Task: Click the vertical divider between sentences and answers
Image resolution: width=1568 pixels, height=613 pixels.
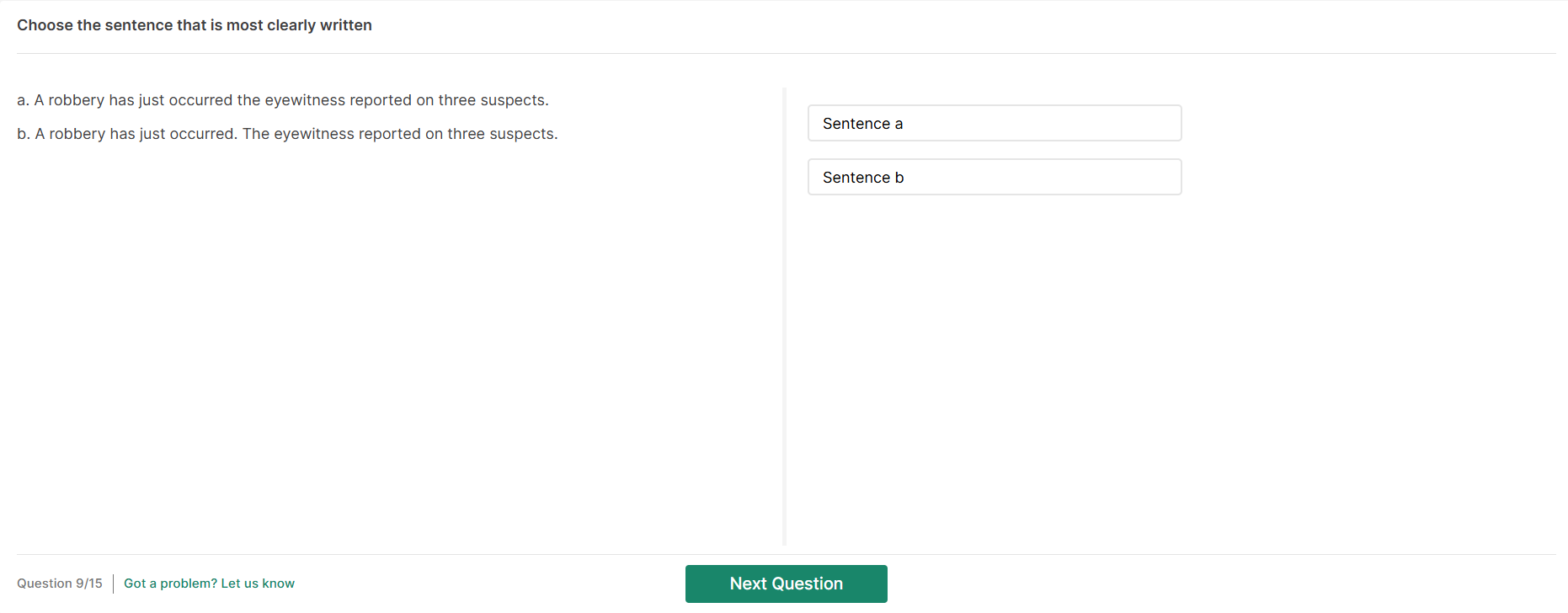Action: coord(784,317)
